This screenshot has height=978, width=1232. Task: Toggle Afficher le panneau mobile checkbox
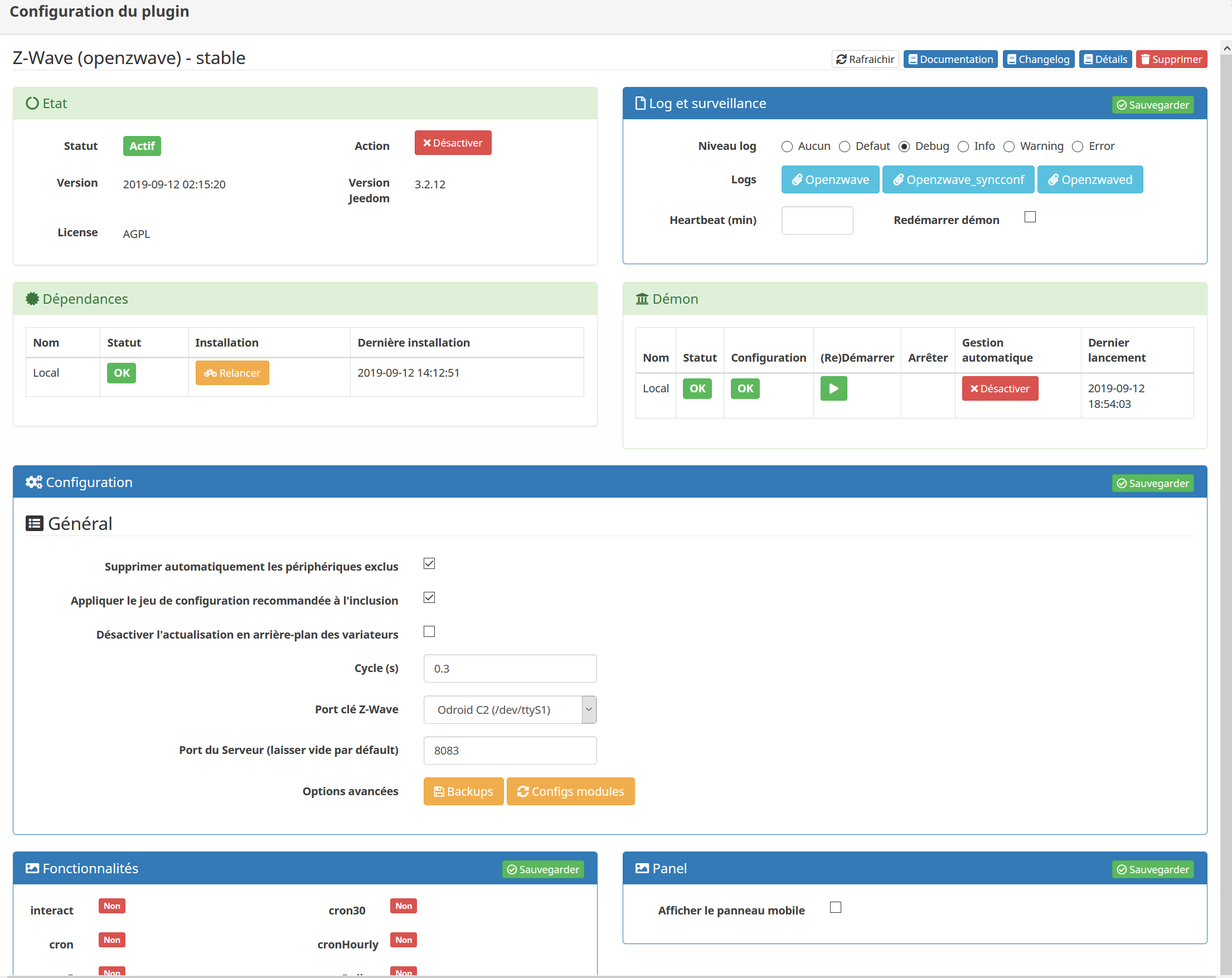[836, 908]
